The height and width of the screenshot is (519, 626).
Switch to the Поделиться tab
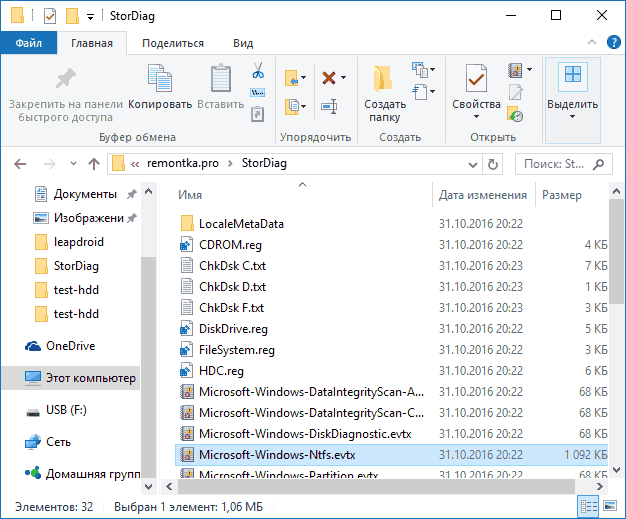tap(173, 43)
